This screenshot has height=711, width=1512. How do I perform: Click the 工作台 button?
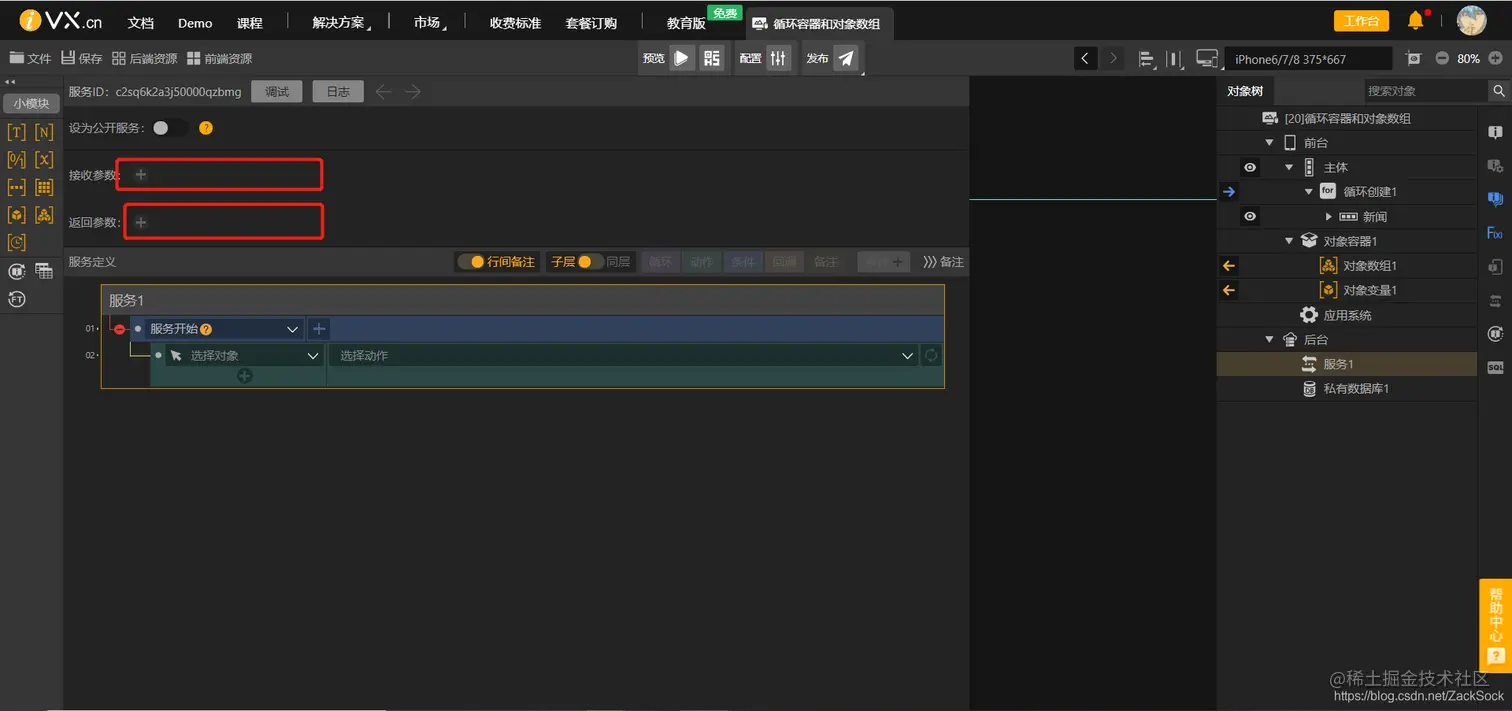(1361, 21)
